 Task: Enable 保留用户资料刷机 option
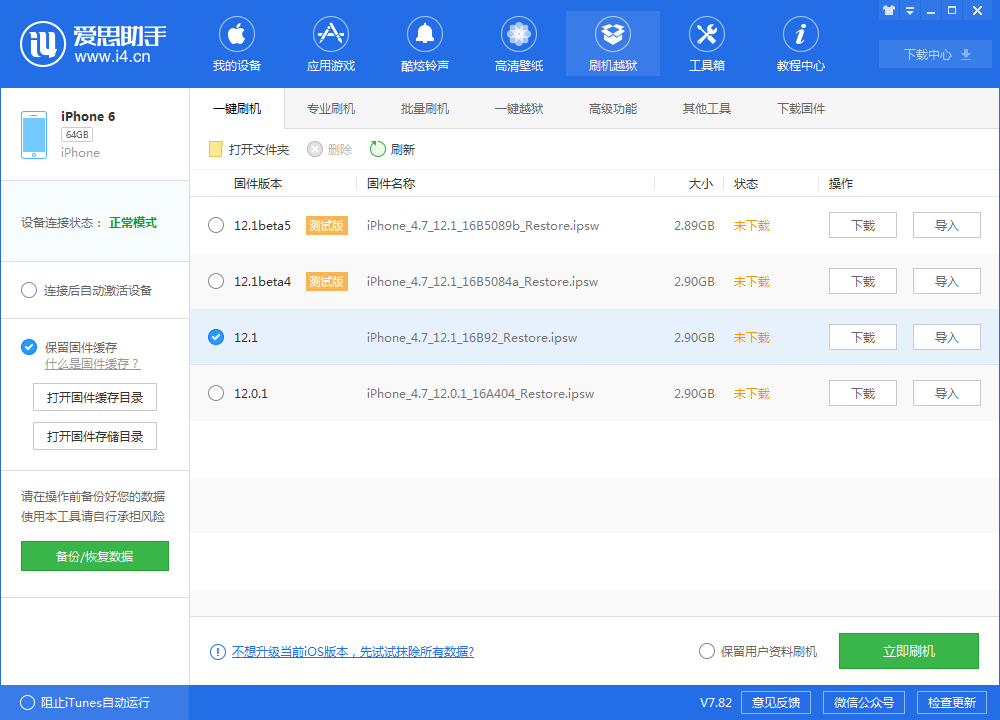[707, 651]
